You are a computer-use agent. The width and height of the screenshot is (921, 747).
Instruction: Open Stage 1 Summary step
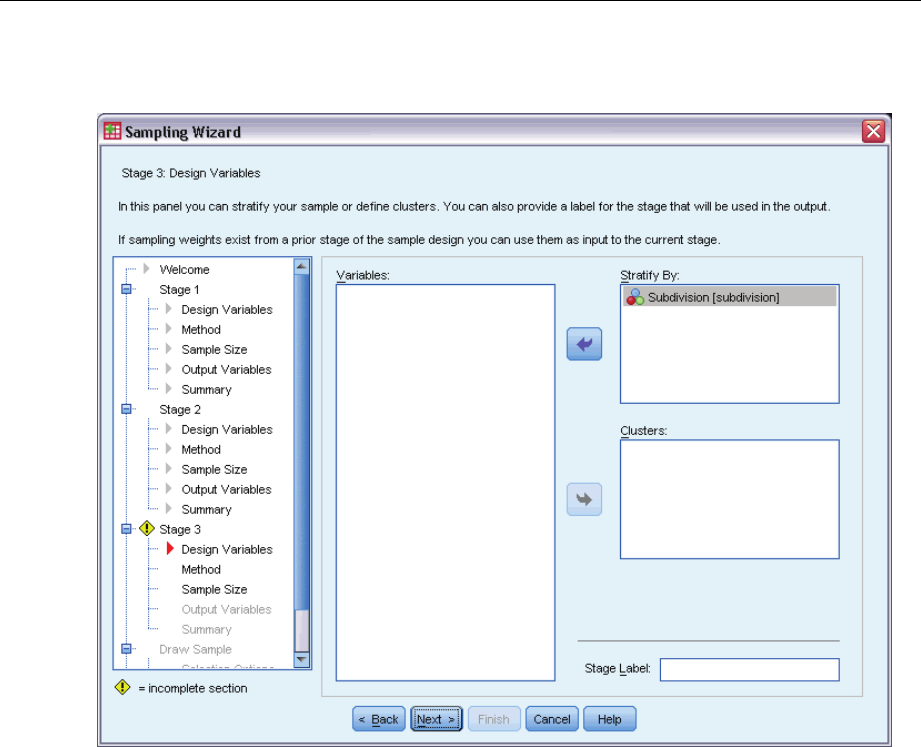click(x=206, y=389)
